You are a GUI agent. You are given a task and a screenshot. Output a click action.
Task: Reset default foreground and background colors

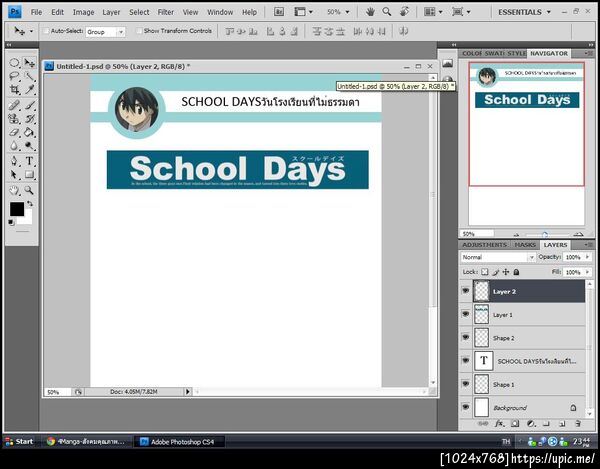tap(11, 222)
